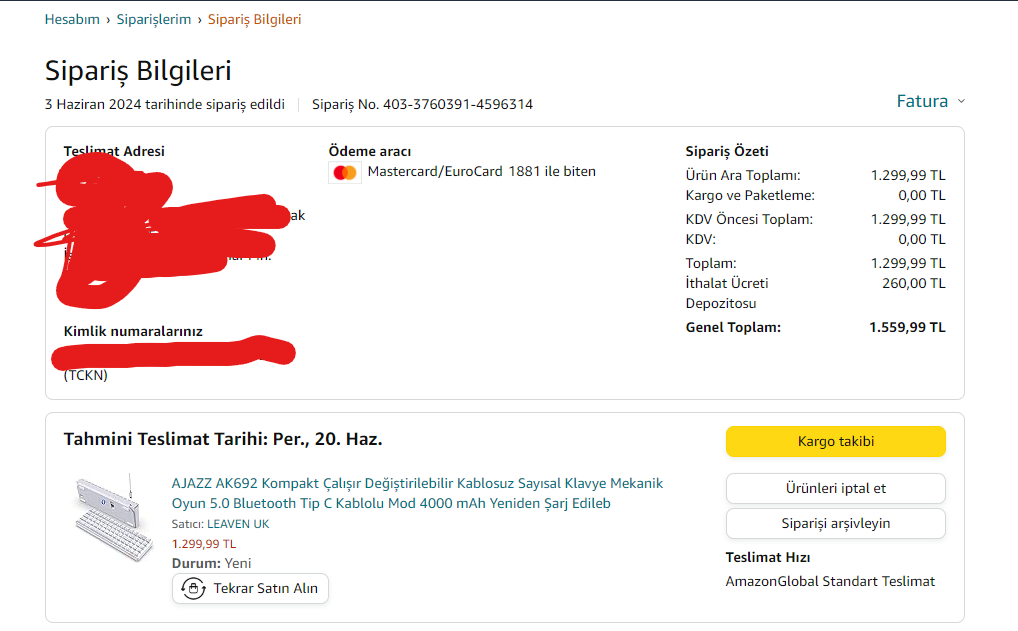Click the red product price 1.299,99 TL
Viewport: 1018px width, 631px height.
click(x=204, y=544)
